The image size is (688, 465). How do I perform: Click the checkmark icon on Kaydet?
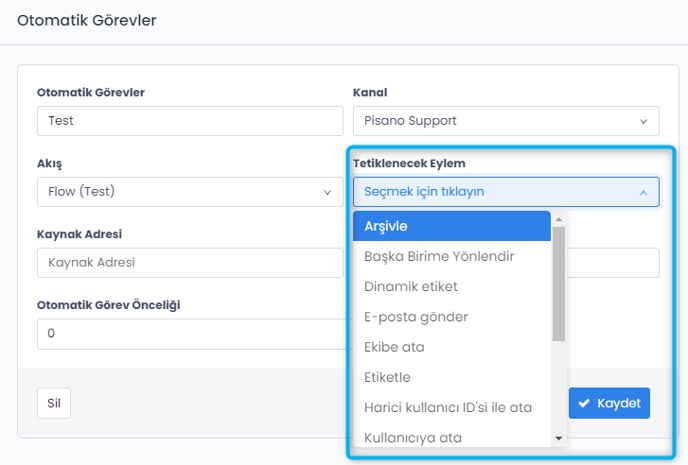point(584,403)
